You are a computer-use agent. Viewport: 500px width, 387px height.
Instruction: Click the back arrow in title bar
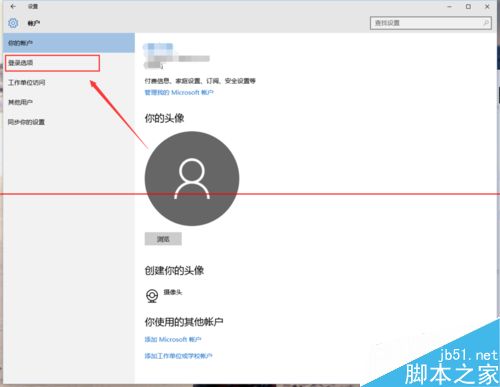(x=13, y=6)
